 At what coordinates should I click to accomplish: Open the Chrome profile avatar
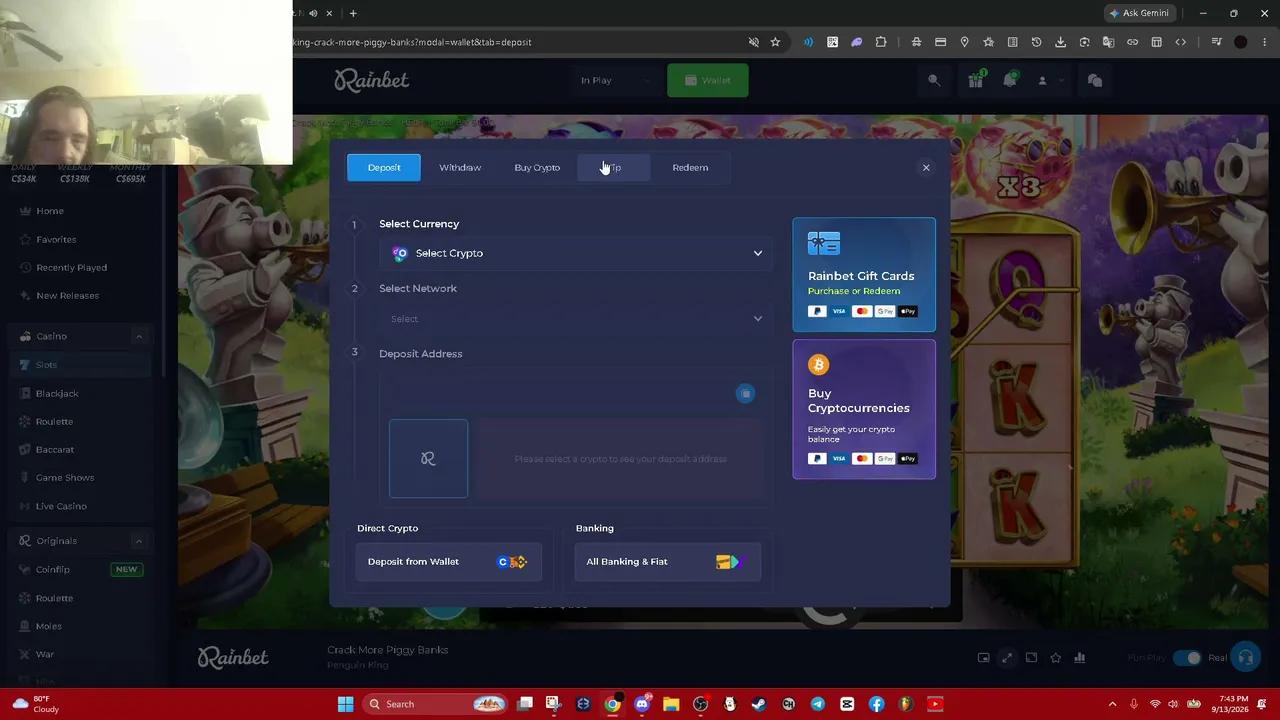point(1241,42)
